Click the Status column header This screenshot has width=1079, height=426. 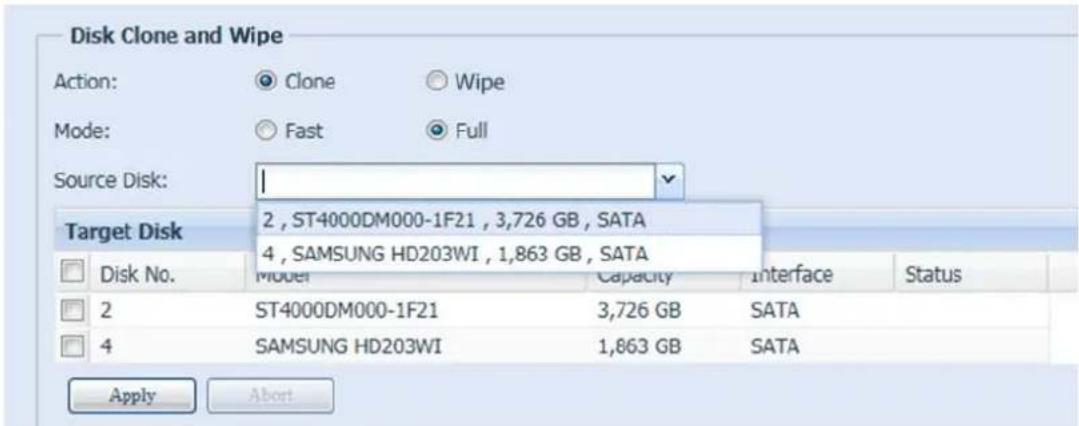(933, 275)
